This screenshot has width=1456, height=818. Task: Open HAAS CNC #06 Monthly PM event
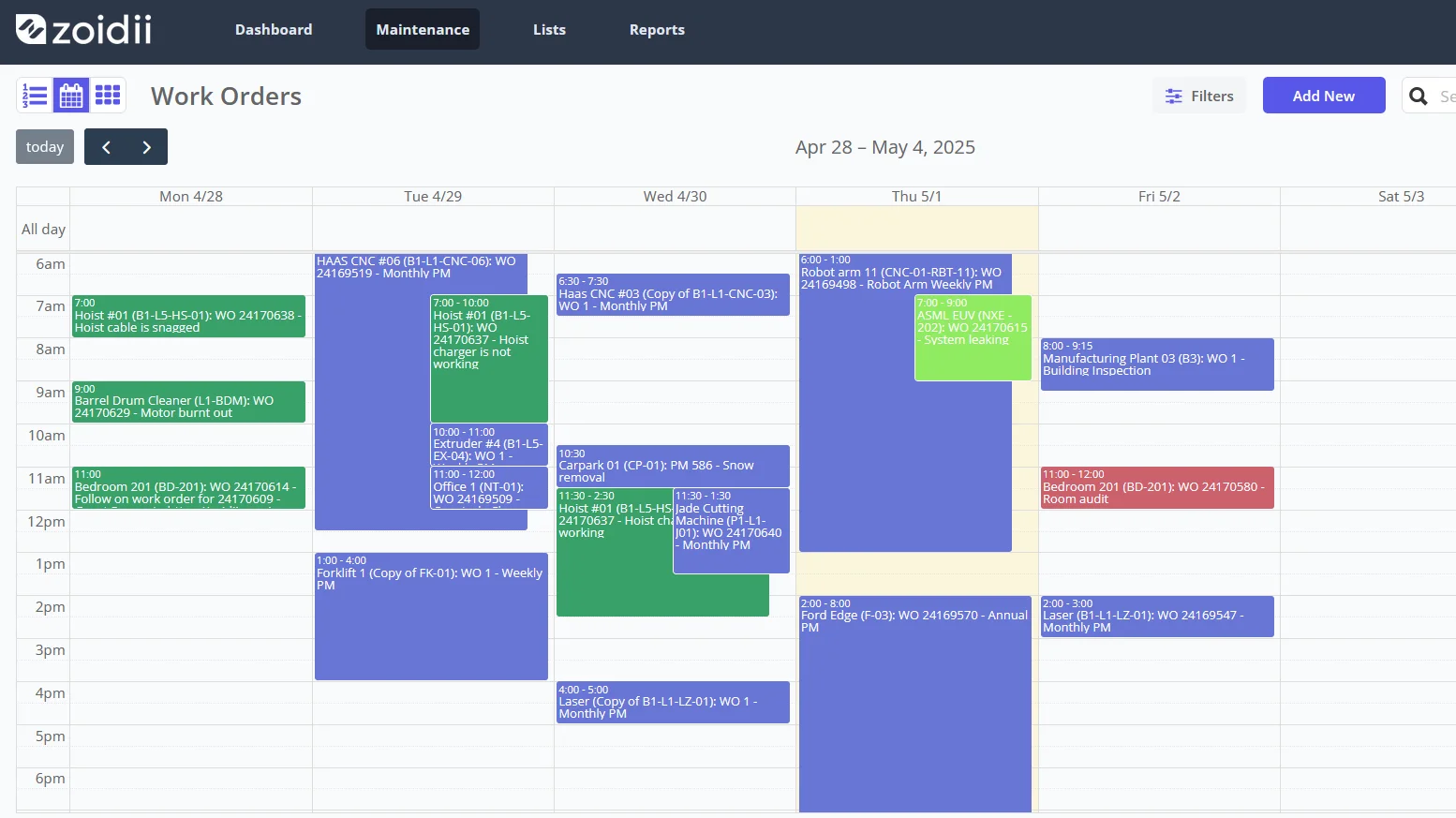(x=372, y=394)
